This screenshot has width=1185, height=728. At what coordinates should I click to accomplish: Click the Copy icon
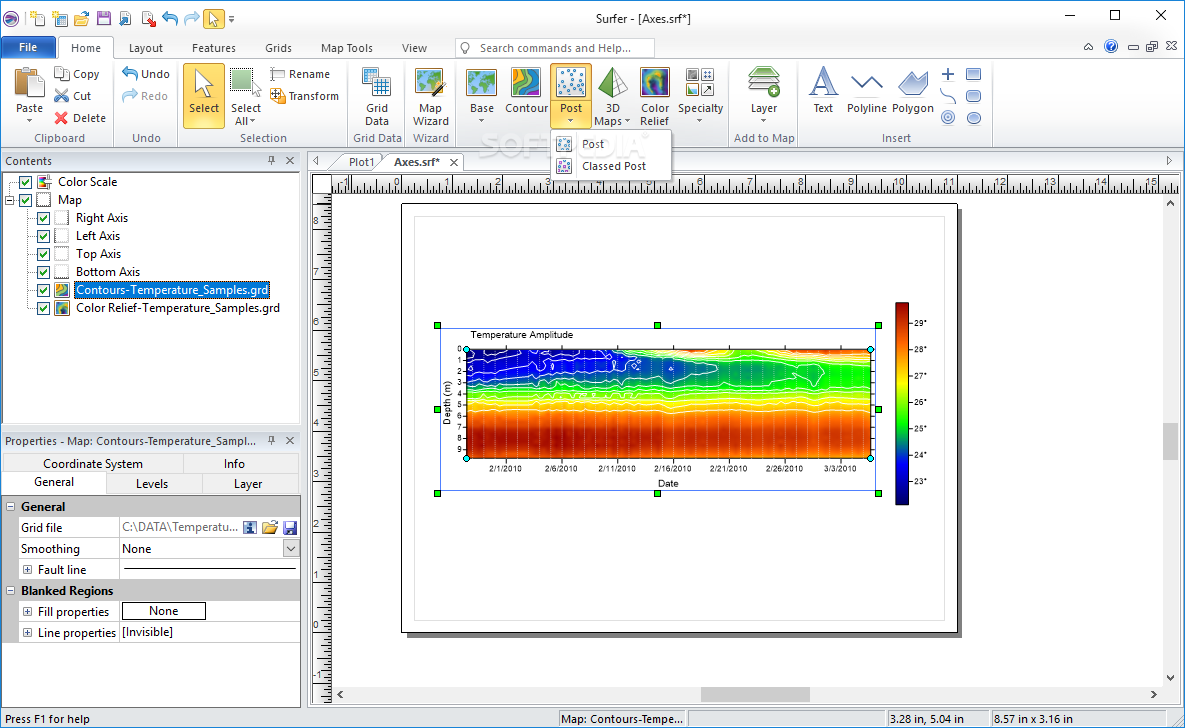click(62, 73)
